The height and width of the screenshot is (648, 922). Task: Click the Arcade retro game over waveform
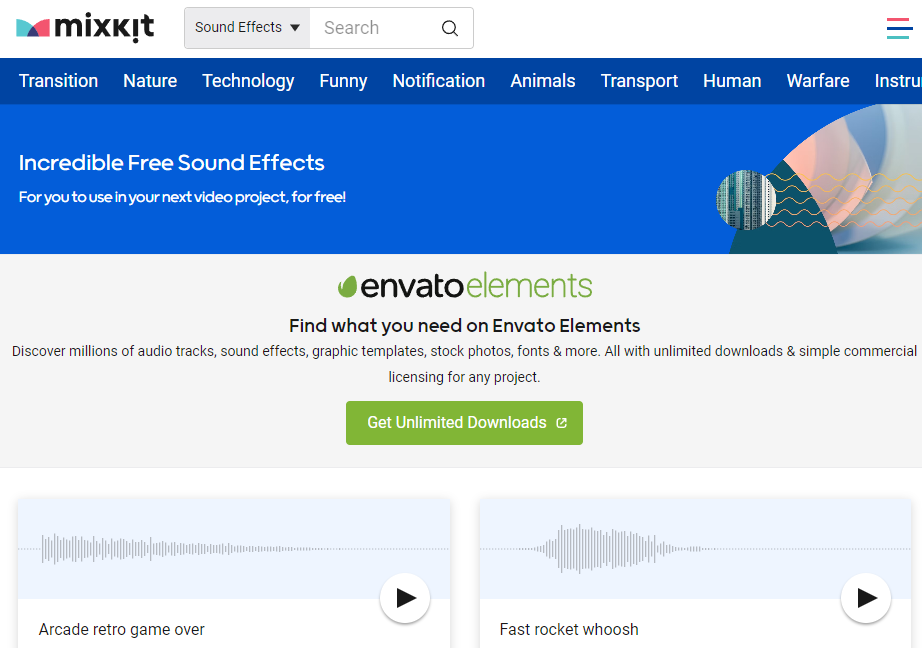click(x=234, y=549)
